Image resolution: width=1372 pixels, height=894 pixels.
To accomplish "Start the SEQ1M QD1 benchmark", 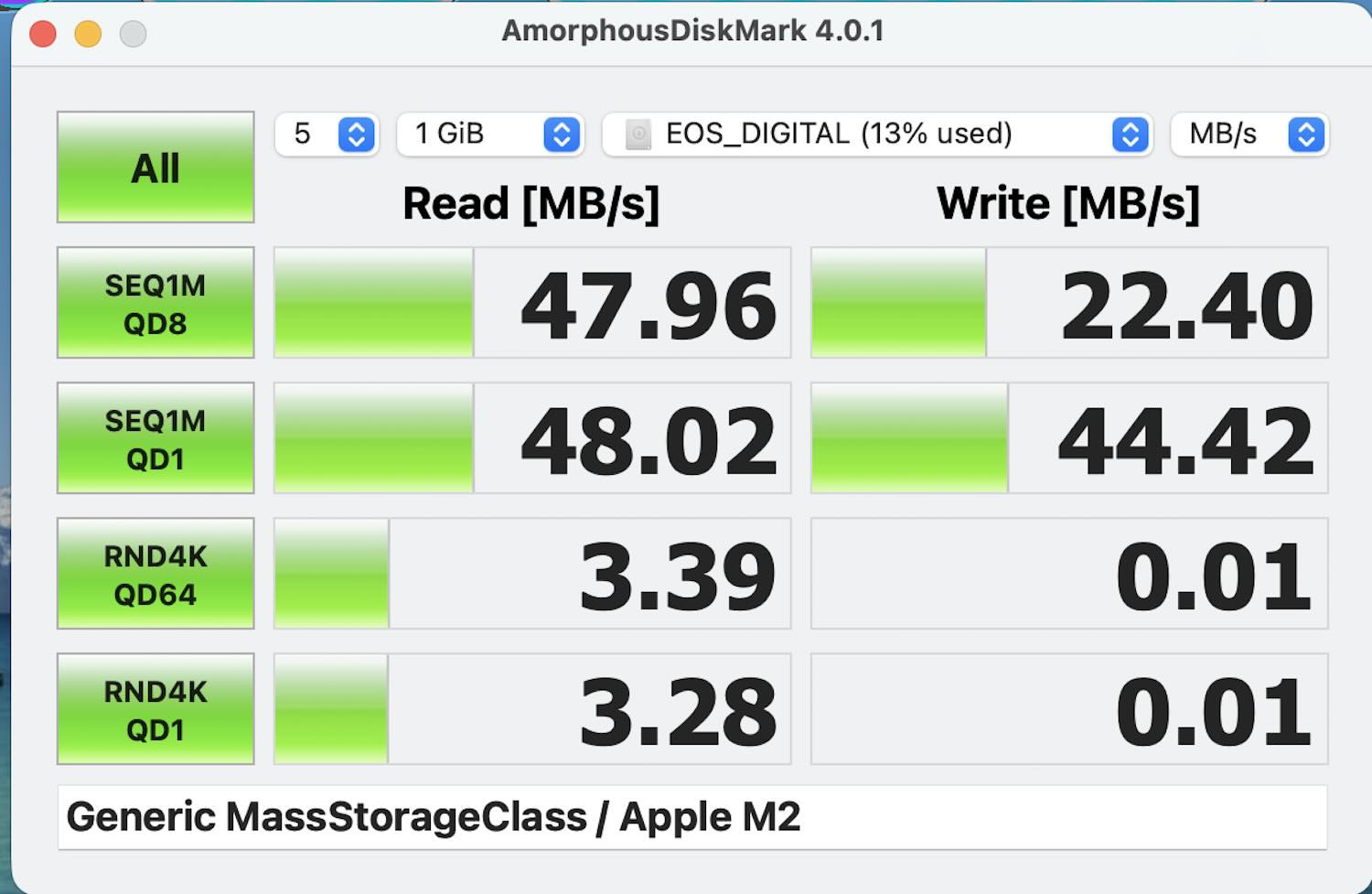I will pyautogui.click(x=155, y=438).
